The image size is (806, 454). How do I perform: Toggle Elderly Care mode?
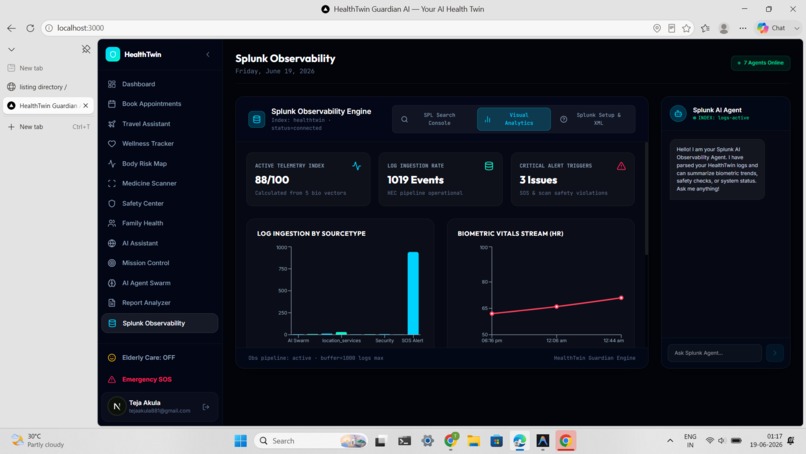(x=159, y=357)
